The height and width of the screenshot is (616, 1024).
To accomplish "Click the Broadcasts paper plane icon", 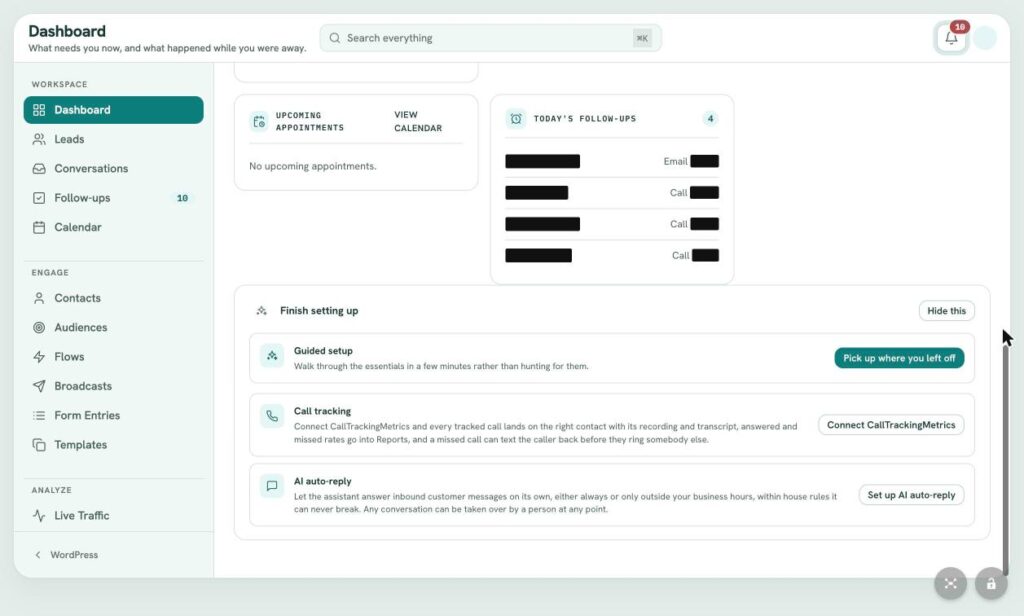I will coord(39,386).
